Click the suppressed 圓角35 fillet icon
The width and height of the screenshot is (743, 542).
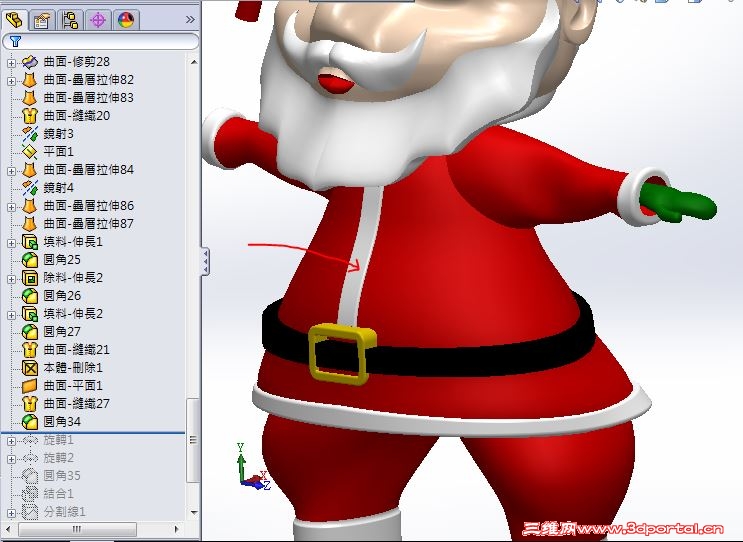30,476
